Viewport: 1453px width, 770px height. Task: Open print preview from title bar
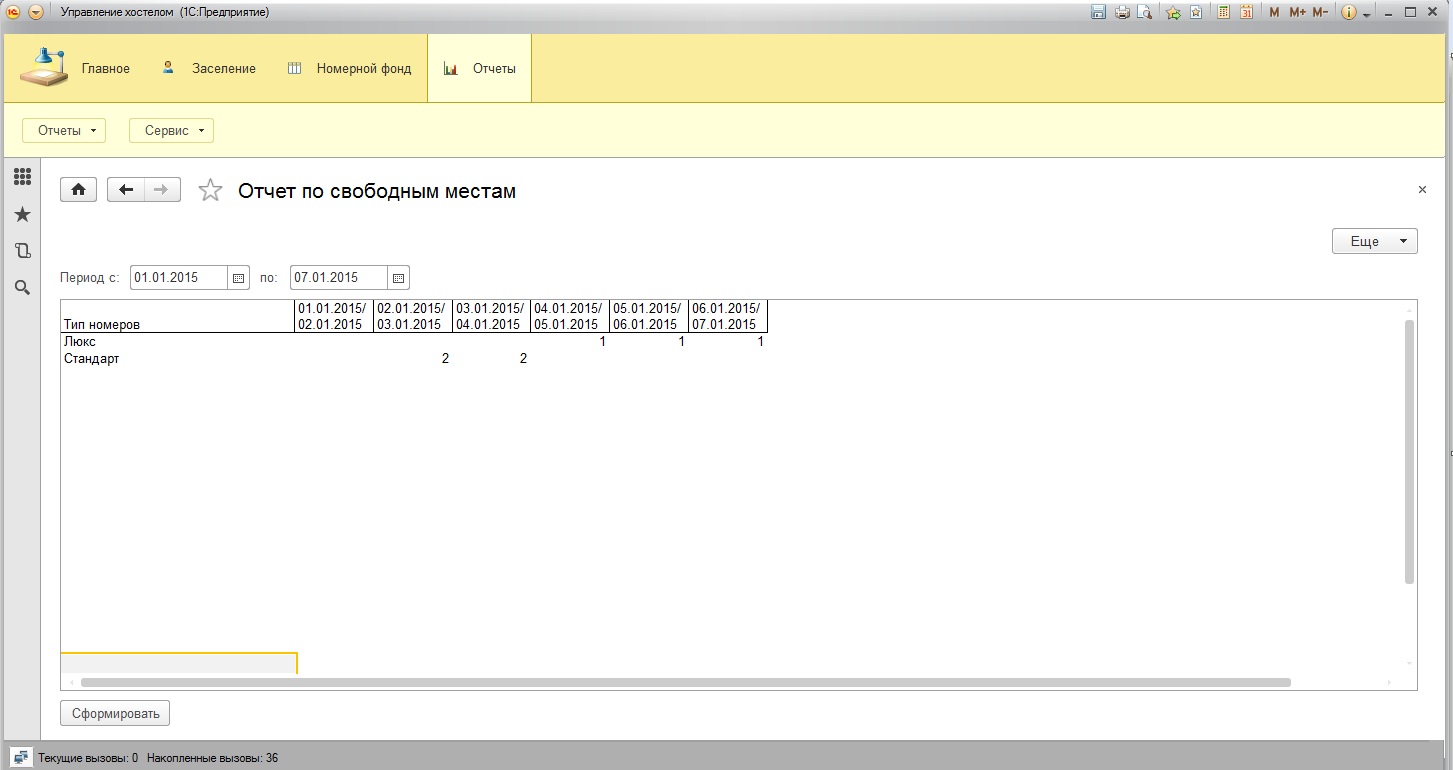1145,12
